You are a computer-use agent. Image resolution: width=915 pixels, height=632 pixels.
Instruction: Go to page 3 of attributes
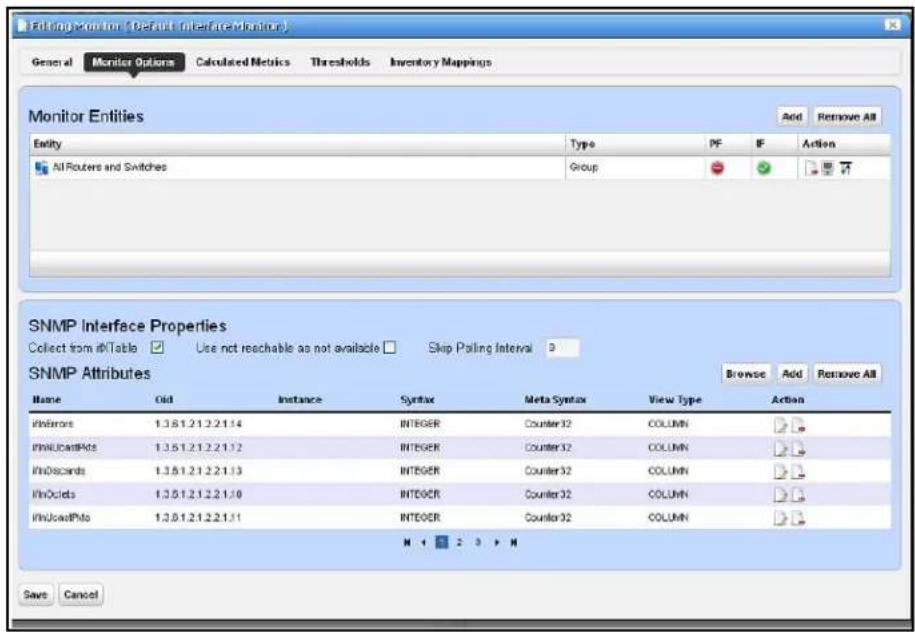point(478,542)
